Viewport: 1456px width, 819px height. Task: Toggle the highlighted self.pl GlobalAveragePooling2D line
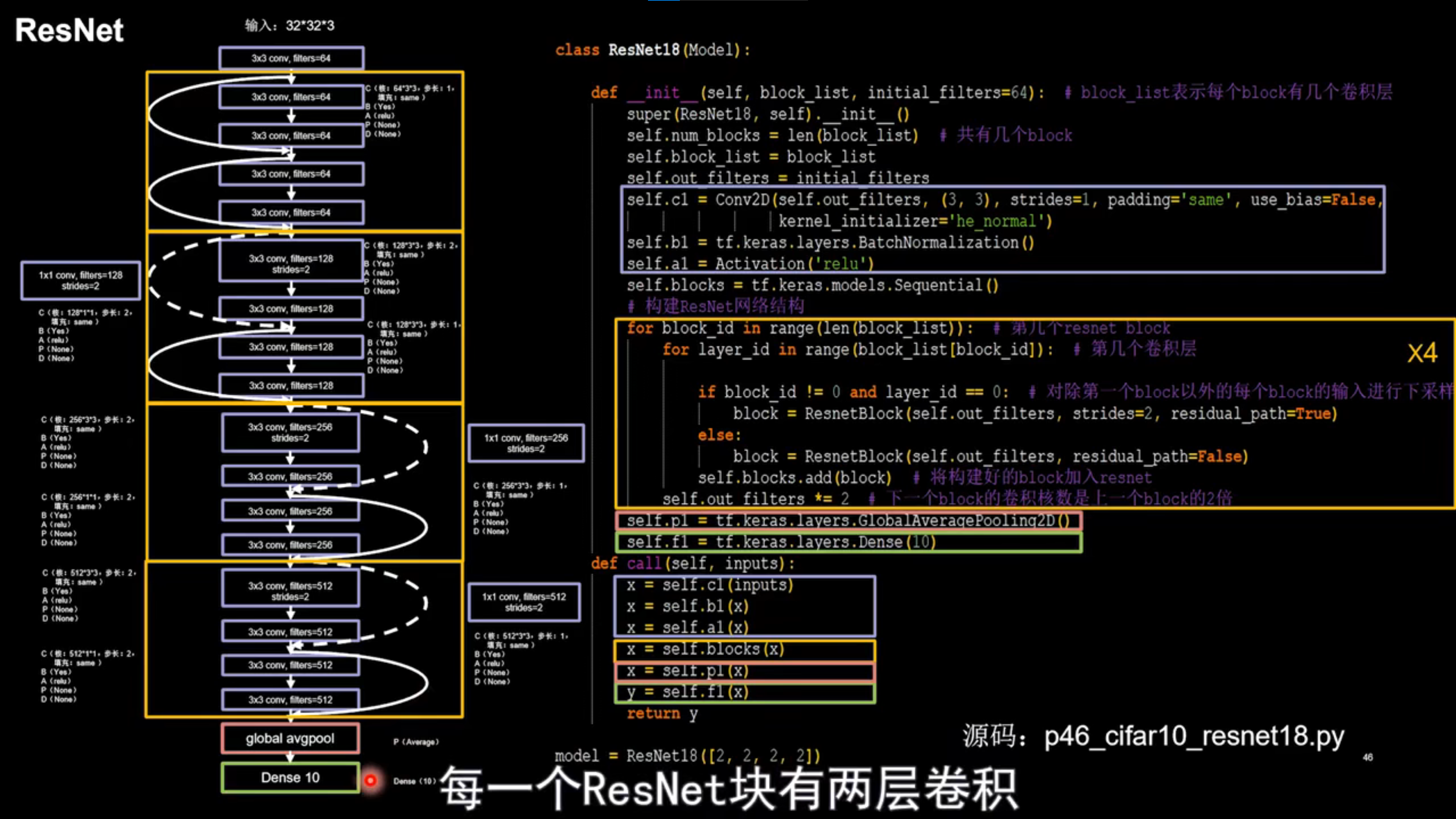pos(848,521)
